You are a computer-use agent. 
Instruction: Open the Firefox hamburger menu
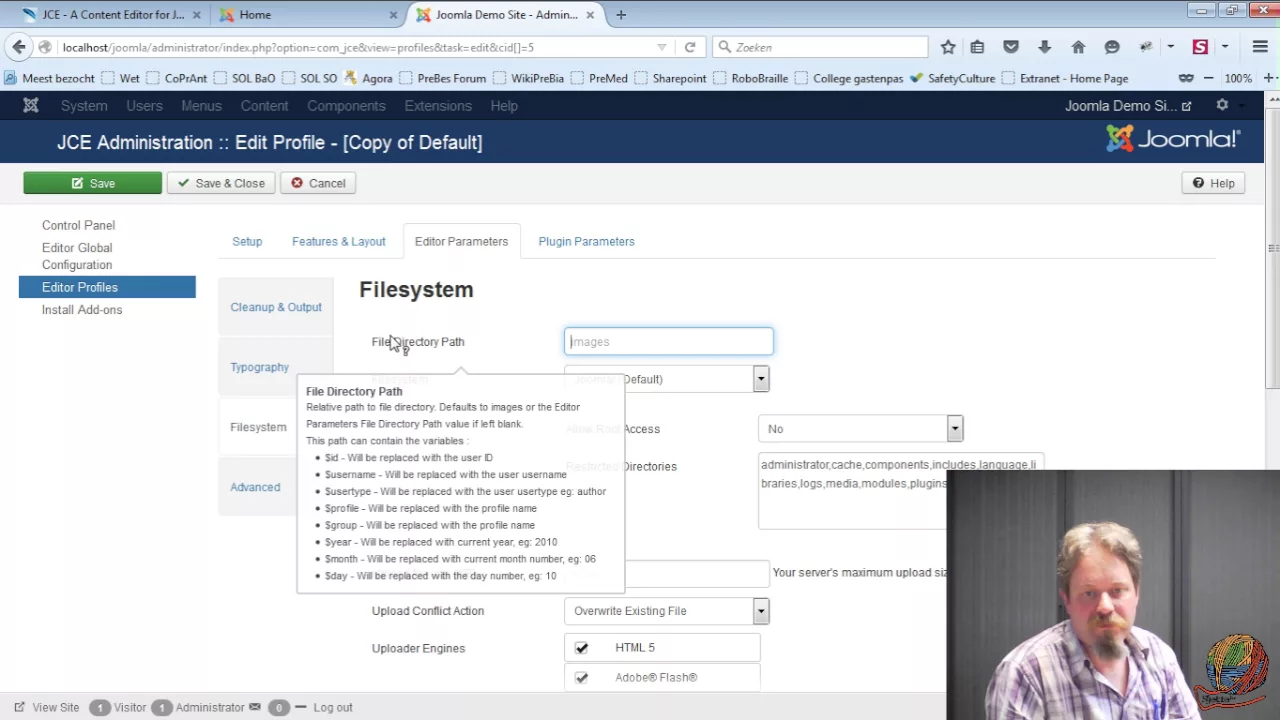(x=1260, y=47)
